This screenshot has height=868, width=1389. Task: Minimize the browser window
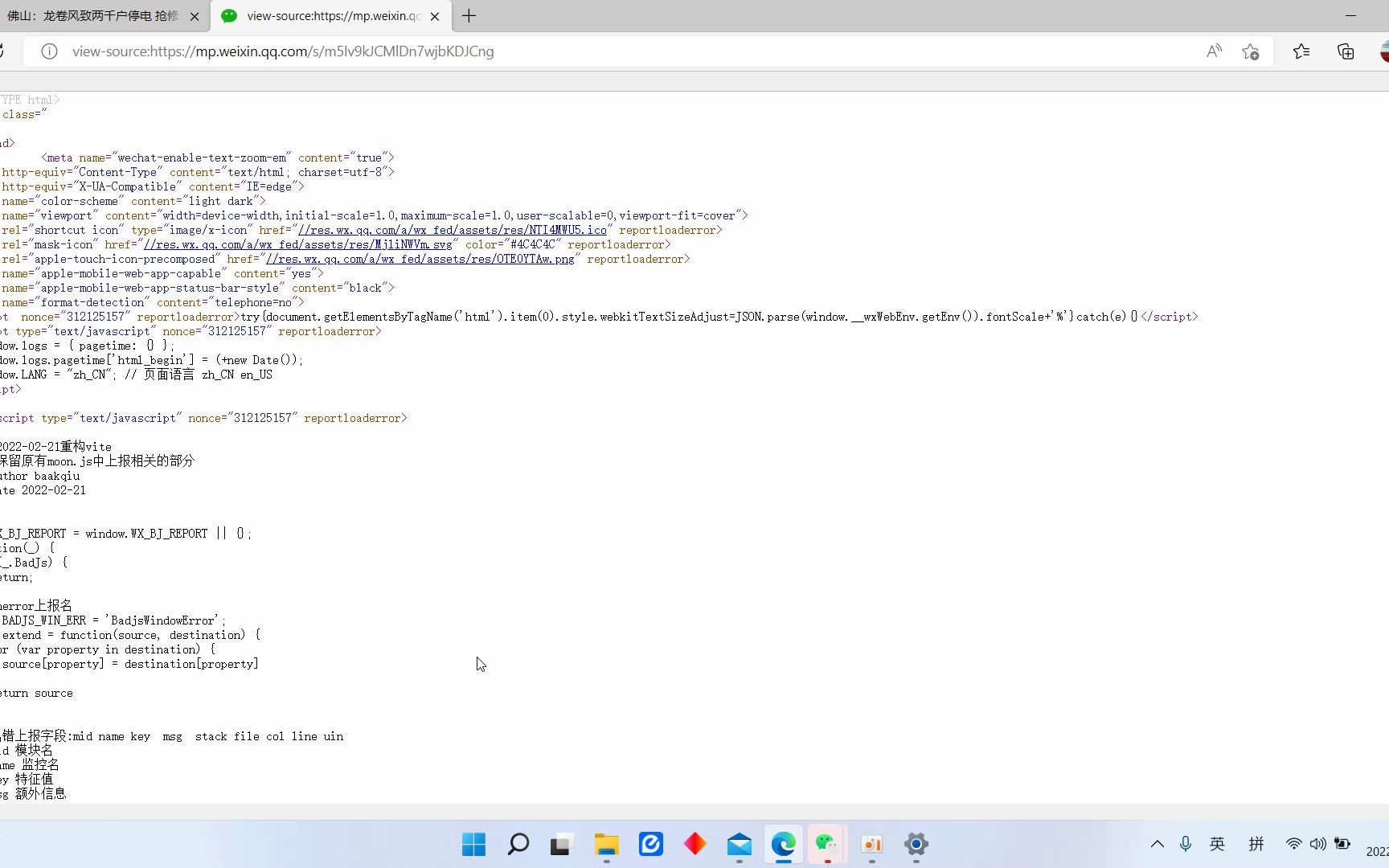click(x=1350, y=15)
